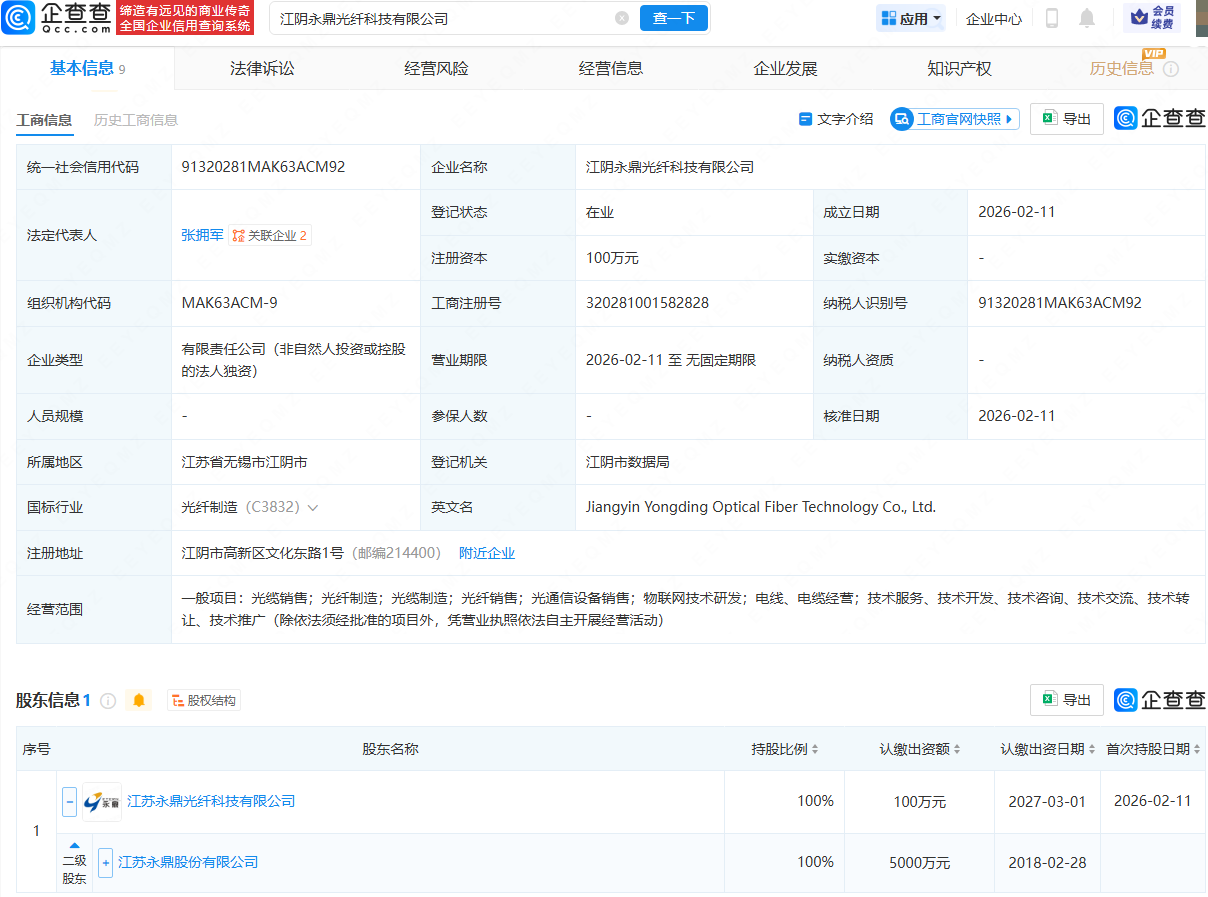Expand 江苏永鼎股份有限公司 using the plus control
The image size is (1208, 897).
point(105,862)
